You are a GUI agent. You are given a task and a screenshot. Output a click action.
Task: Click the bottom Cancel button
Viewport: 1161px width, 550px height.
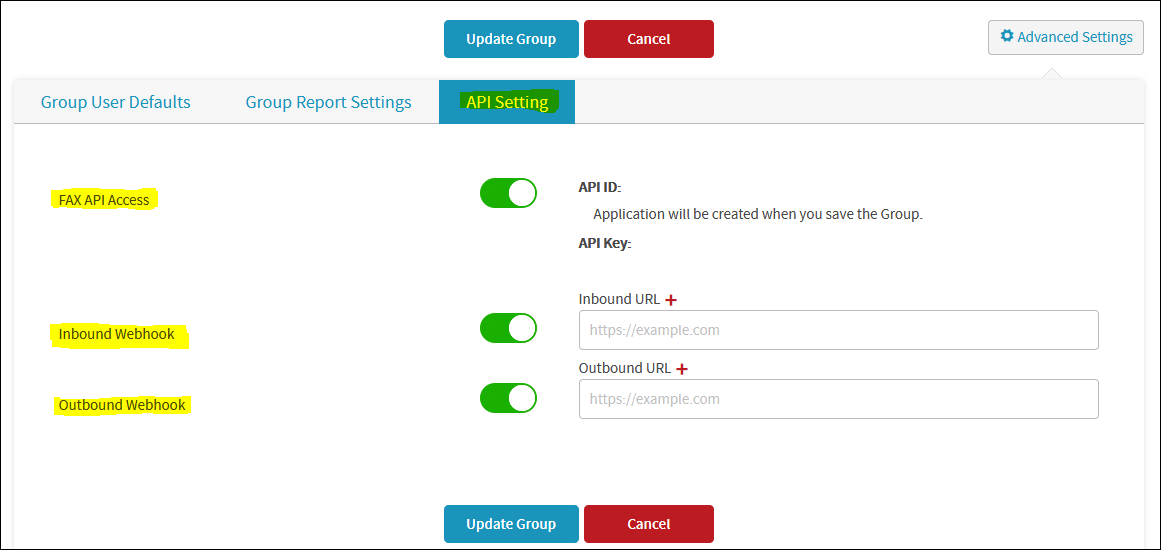[649, 524]
